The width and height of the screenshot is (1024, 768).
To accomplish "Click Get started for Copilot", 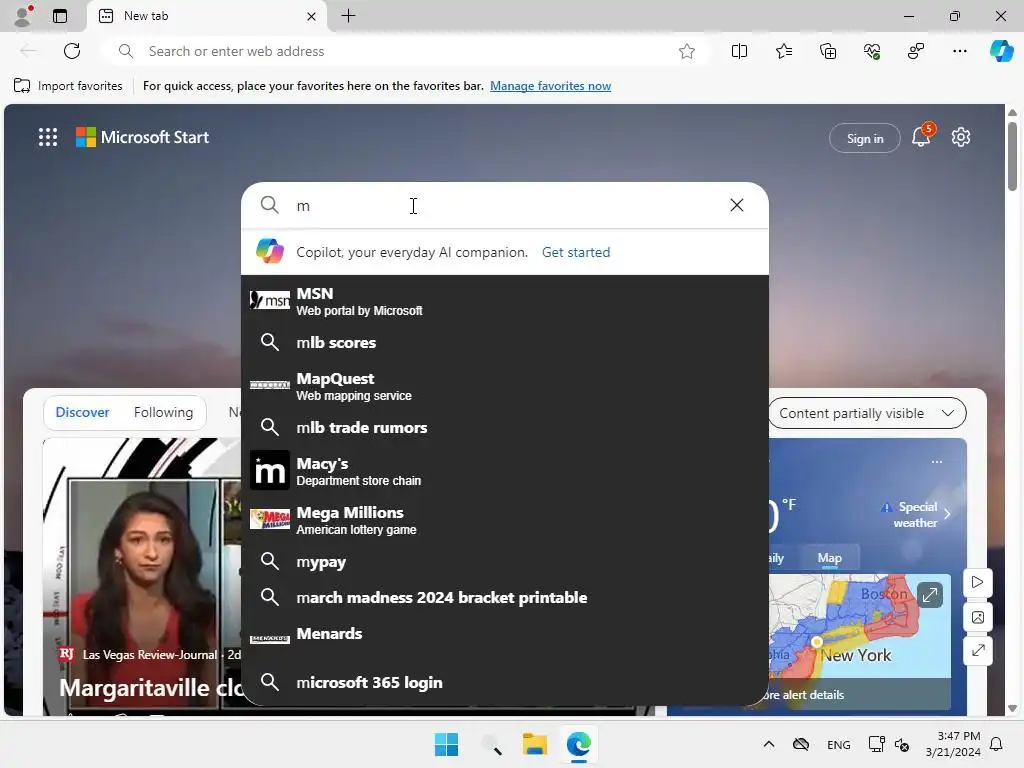I will pos(576,252).
